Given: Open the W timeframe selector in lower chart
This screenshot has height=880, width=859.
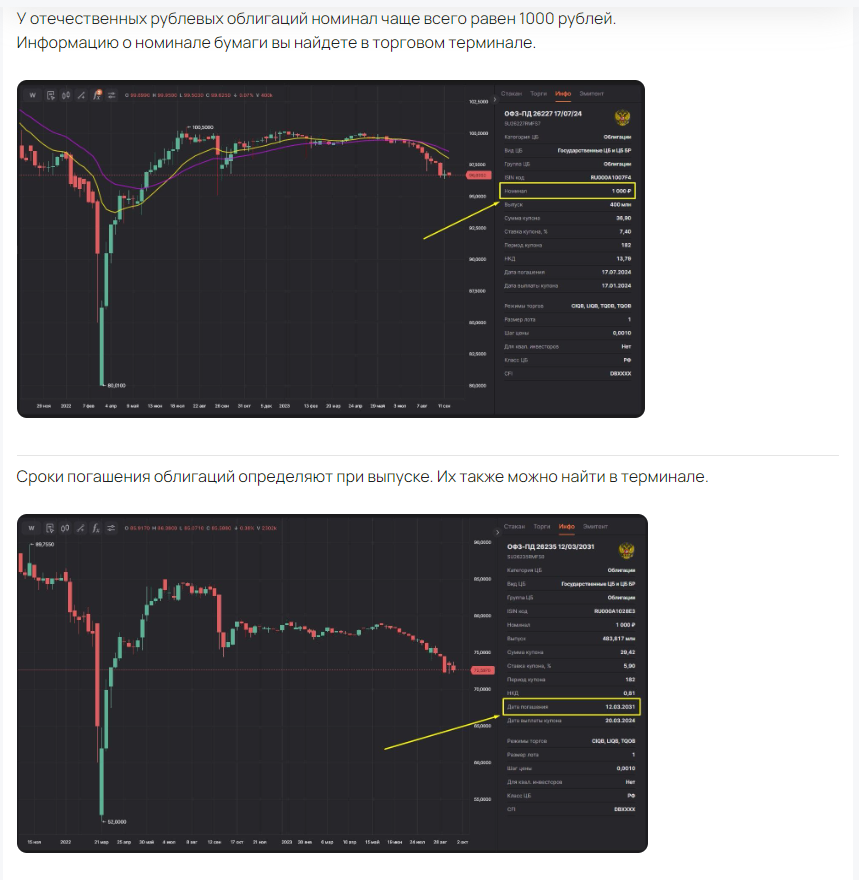Looking at the screenshot, I should pyautogui.click(x=33, y=527).
